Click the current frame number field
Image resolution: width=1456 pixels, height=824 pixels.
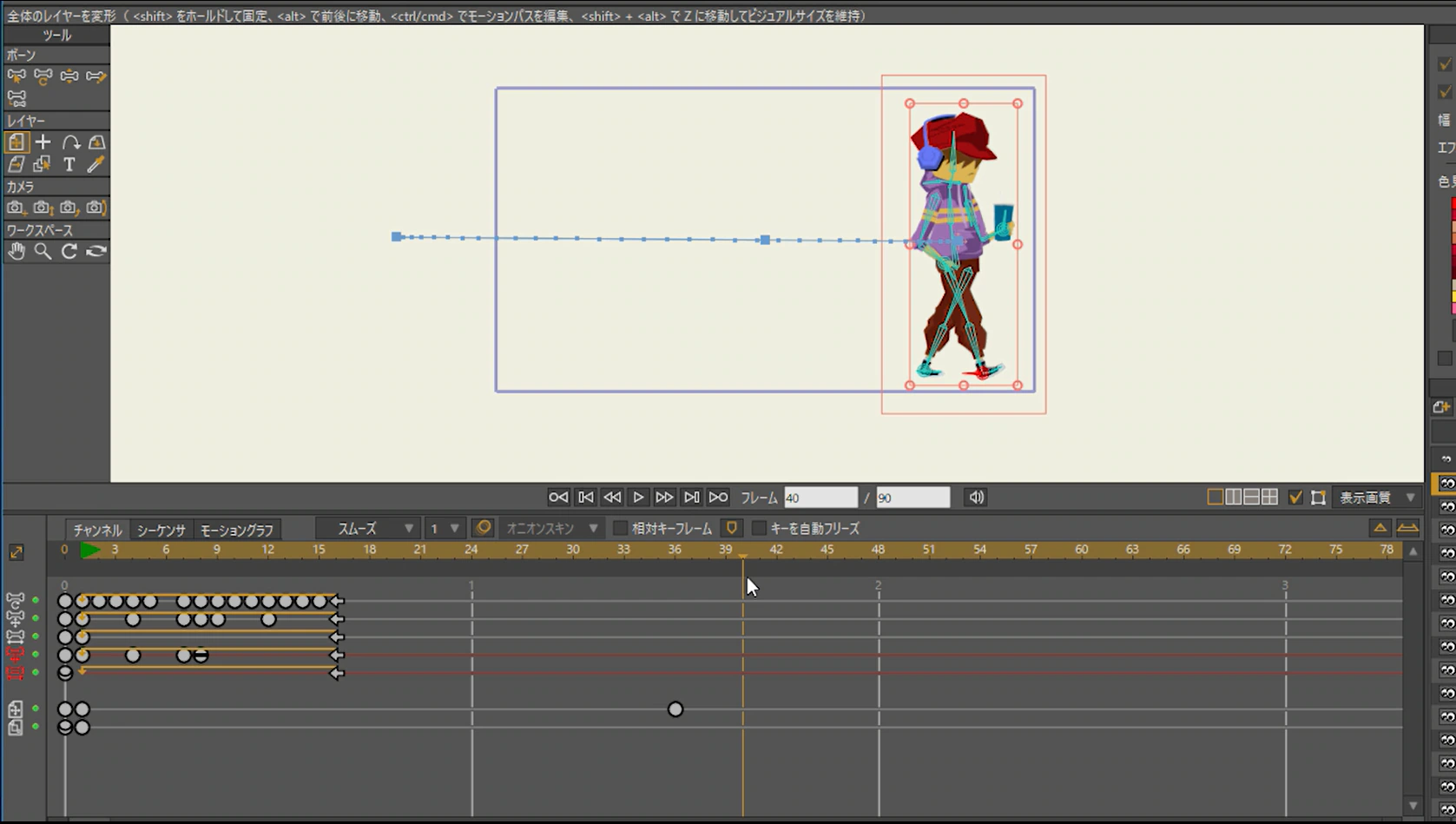click(820, 498)
